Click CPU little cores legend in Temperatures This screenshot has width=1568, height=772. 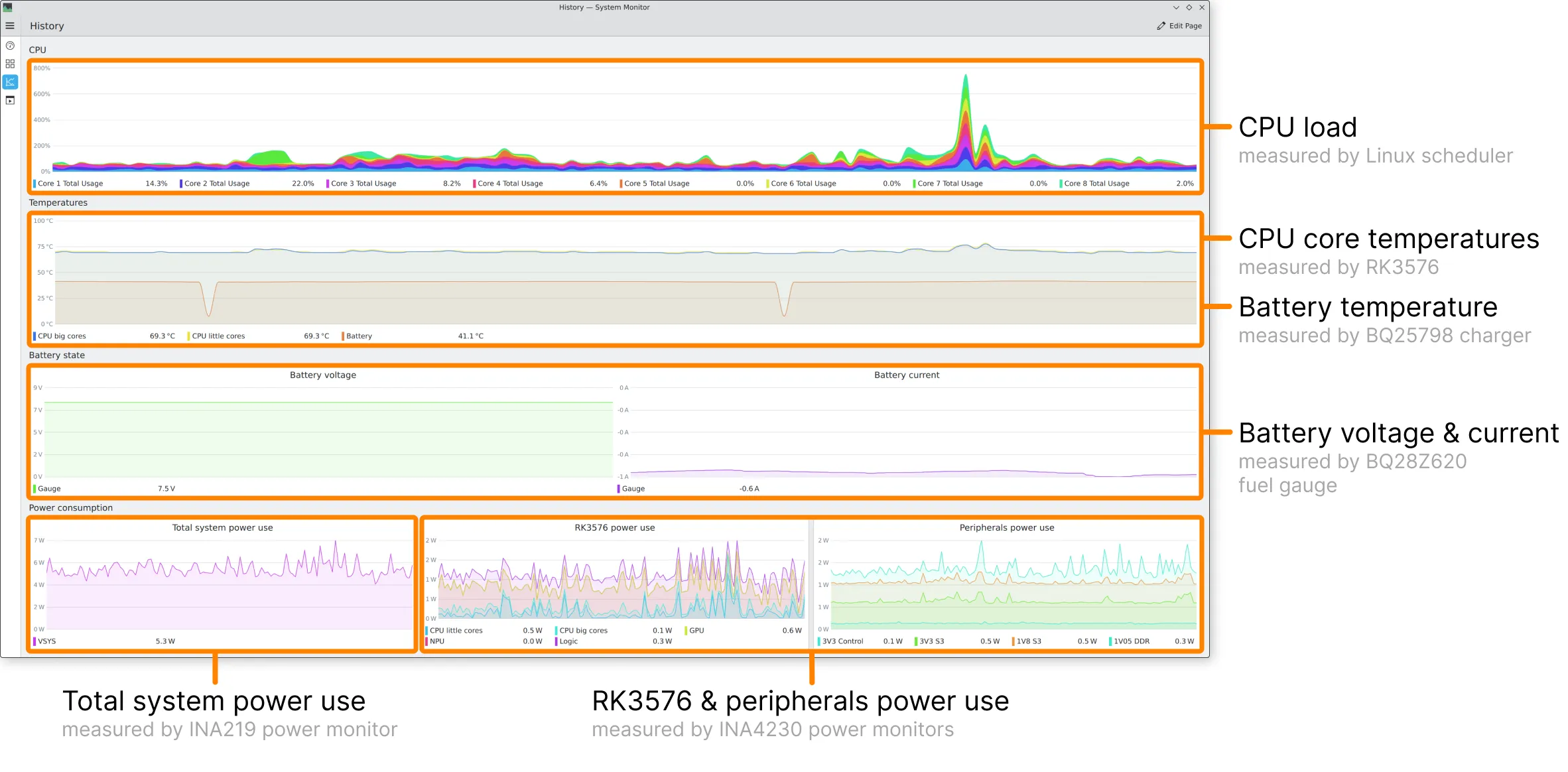click(259, 336)
